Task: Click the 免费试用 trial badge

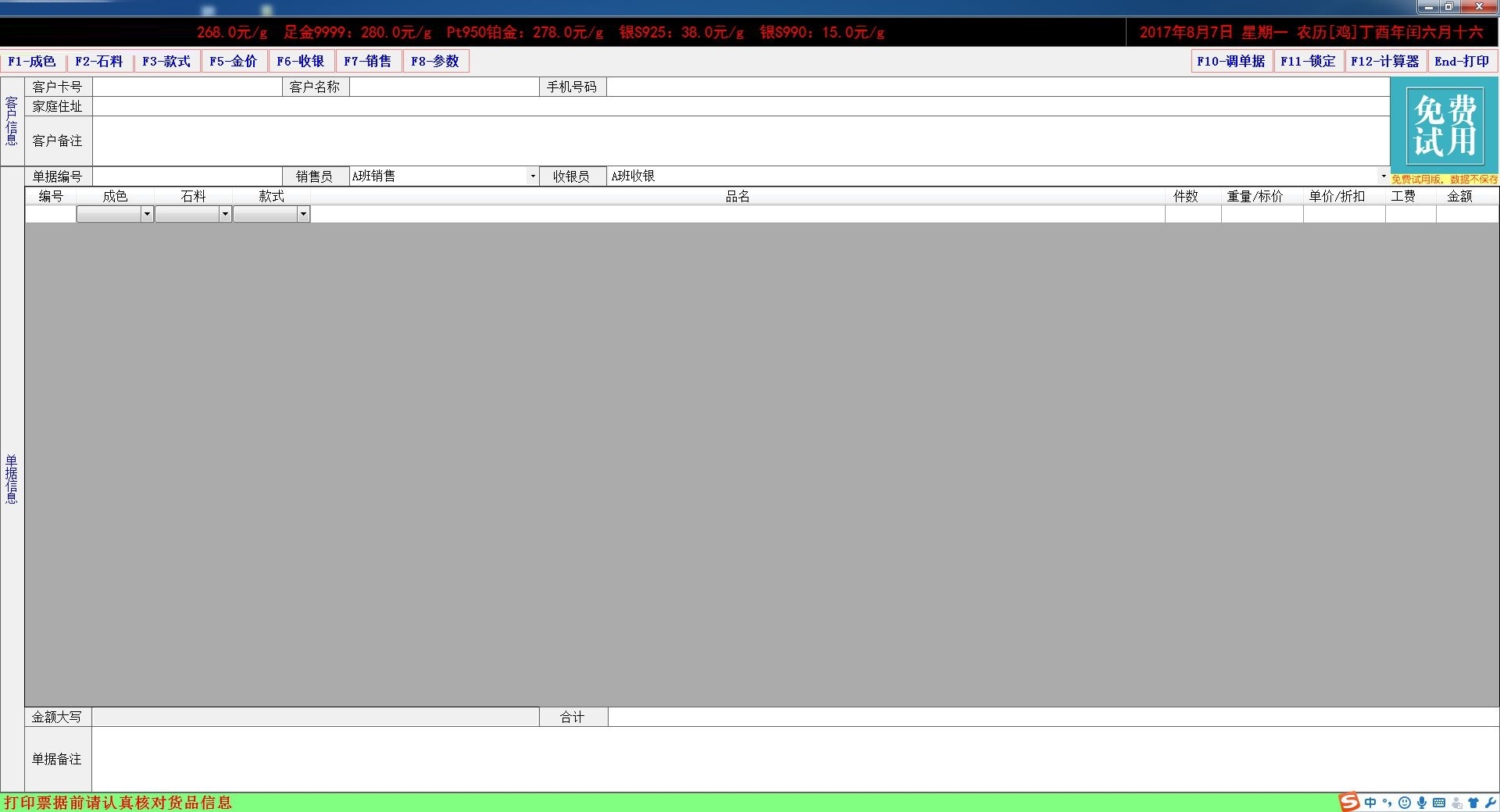Action: (1445, 126)
